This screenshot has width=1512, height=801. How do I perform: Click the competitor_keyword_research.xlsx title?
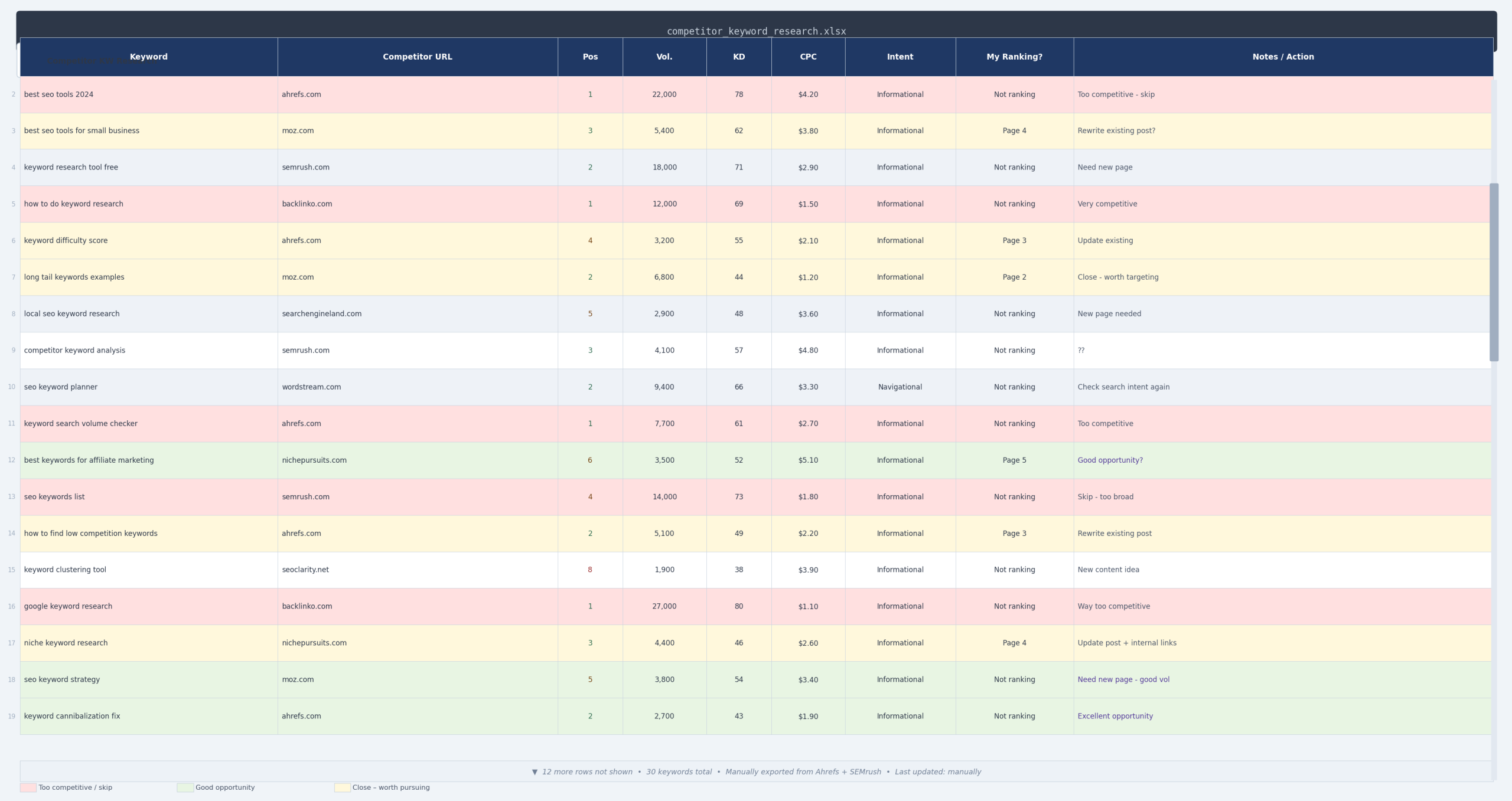tap(756, 31)
